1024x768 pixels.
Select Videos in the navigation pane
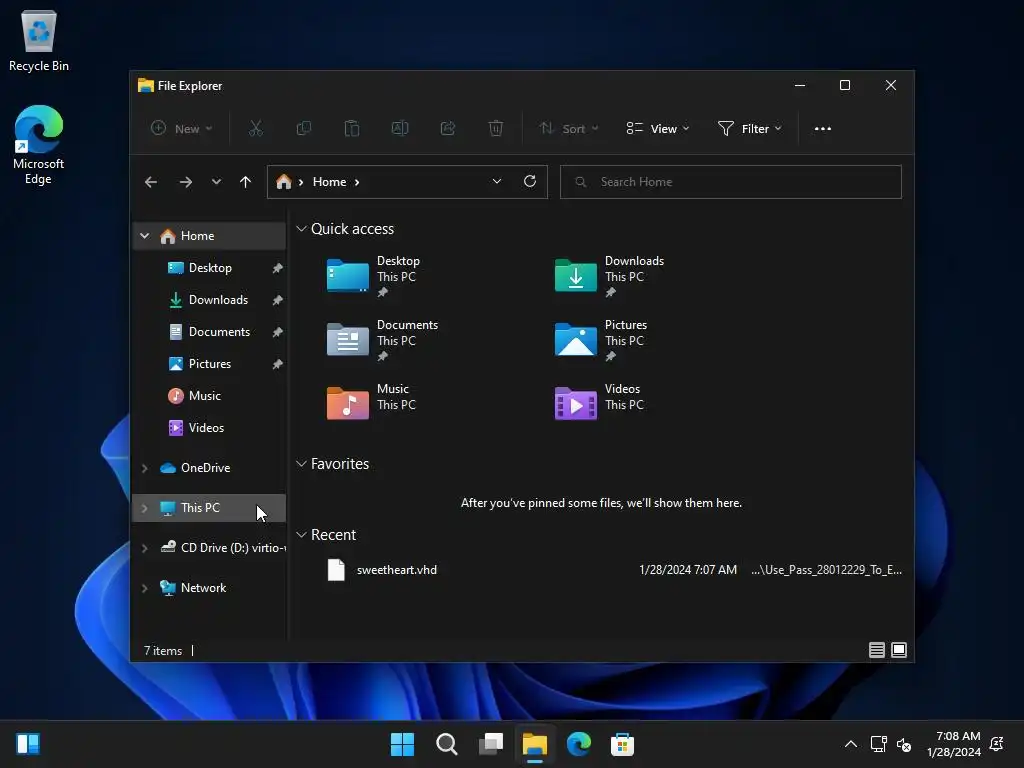tap(210, 428)
